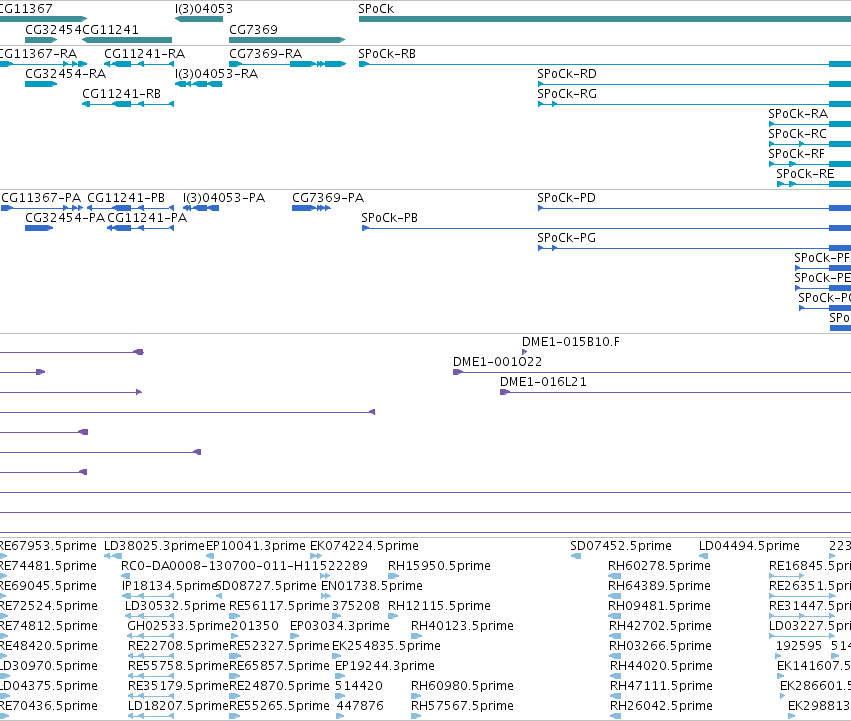Select EST RH09481.5prime label
The image size is (851, 721).
pos(659,606)
